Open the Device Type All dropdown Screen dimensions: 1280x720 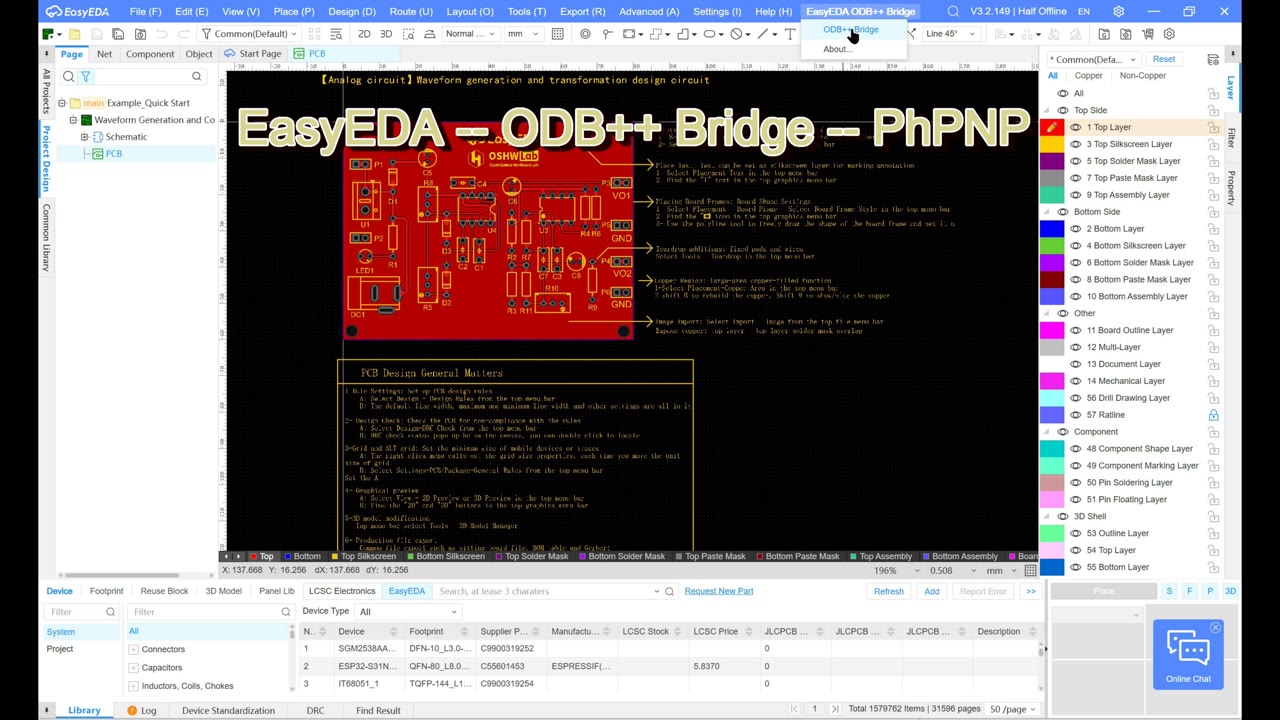407,611
